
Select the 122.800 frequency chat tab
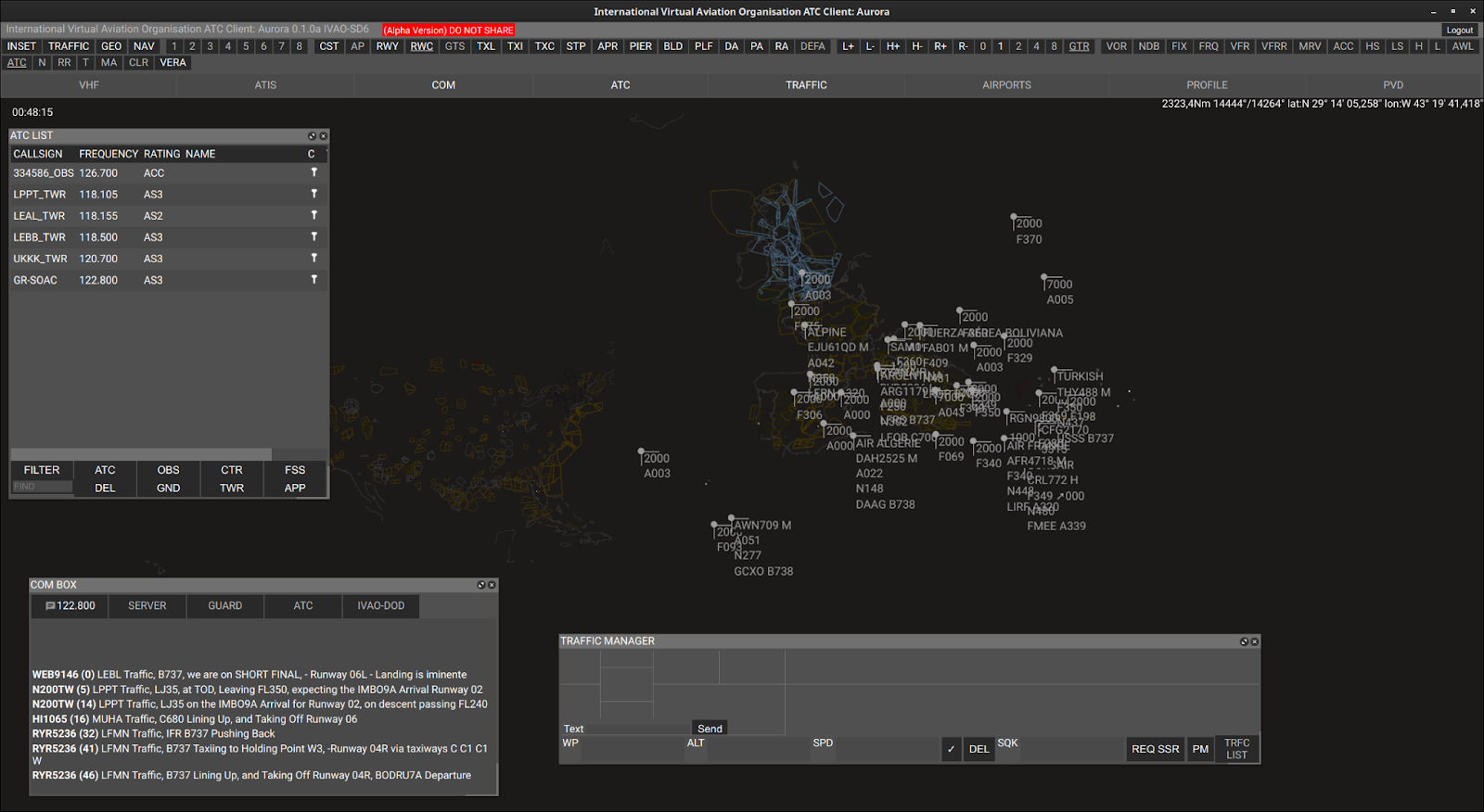point(70,606)
